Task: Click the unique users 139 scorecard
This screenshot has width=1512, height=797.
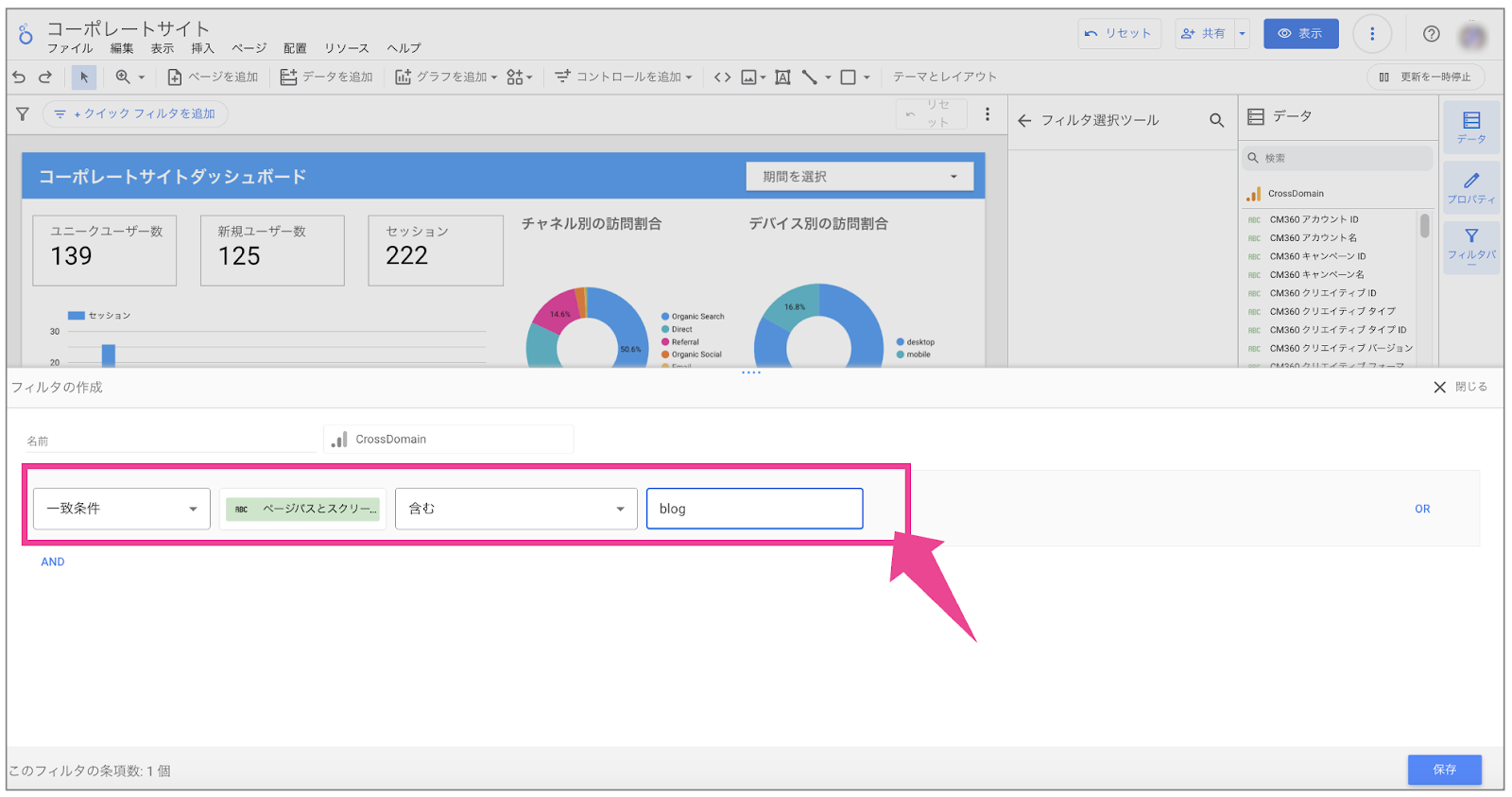Action: coord(105,251)
